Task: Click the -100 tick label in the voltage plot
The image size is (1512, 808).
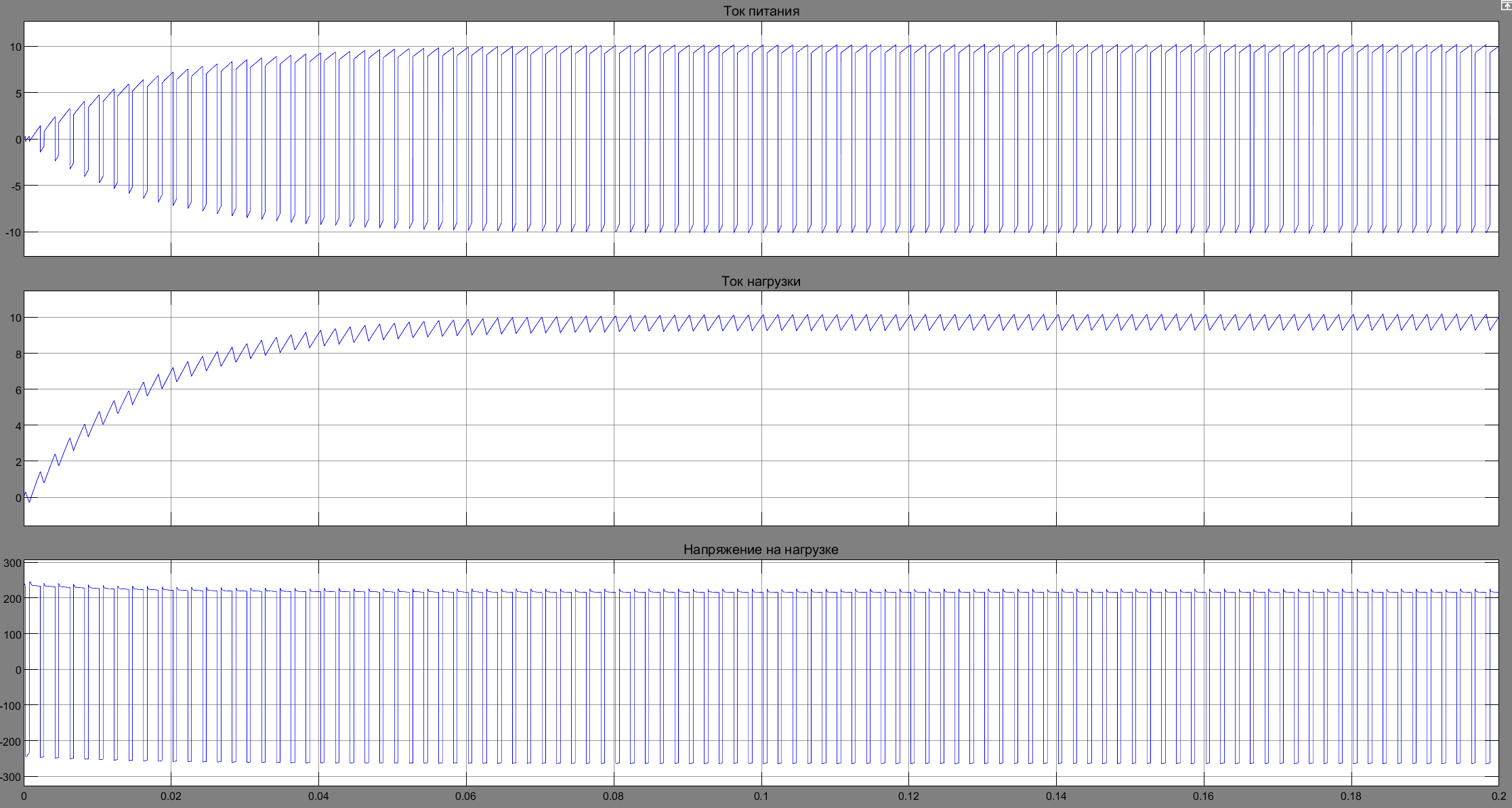Action: (x=11, y=706)
